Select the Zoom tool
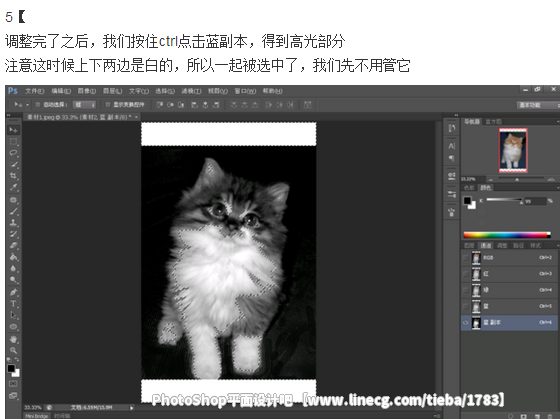The height and width of the screenshot is (419, 560). pyautogui.click(x=14, y=350)
